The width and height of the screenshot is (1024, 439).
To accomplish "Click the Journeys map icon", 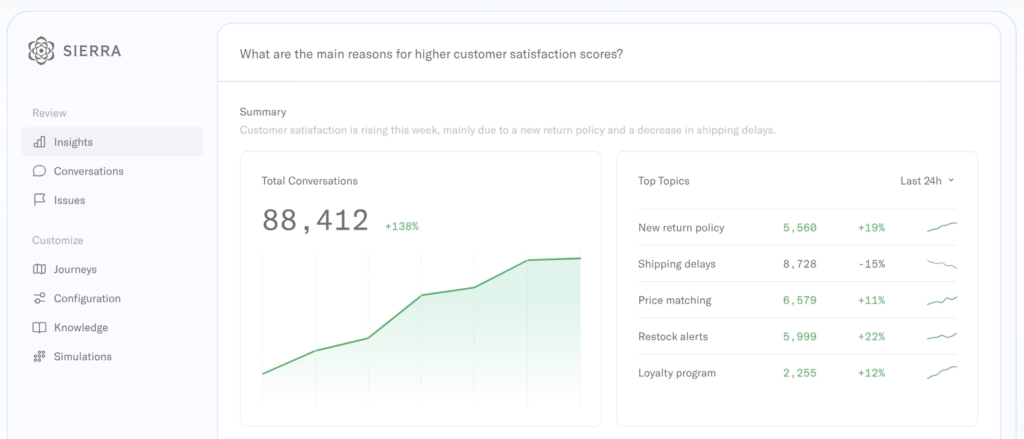I will click(x=39, y=269).
